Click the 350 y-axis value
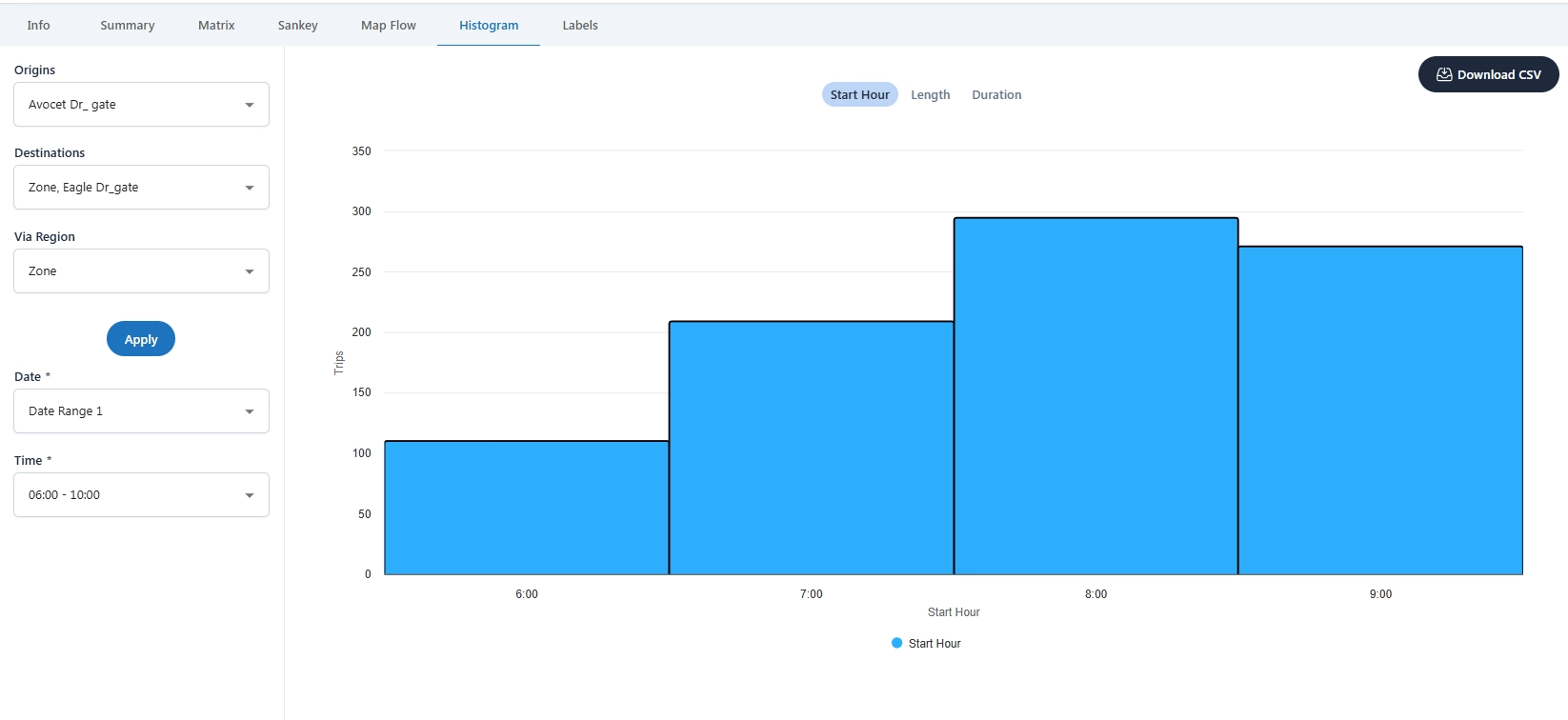 pos(361,151)
